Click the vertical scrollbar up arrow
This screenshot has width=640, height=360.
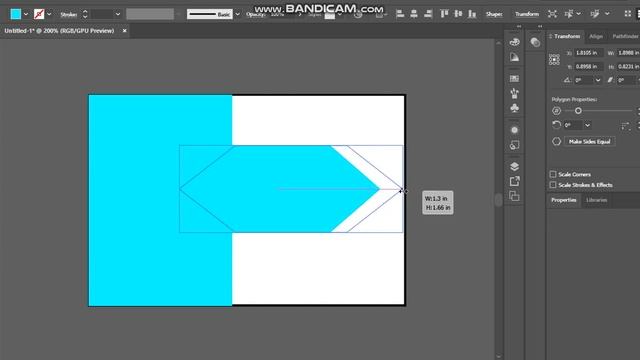tap(498, 42)
